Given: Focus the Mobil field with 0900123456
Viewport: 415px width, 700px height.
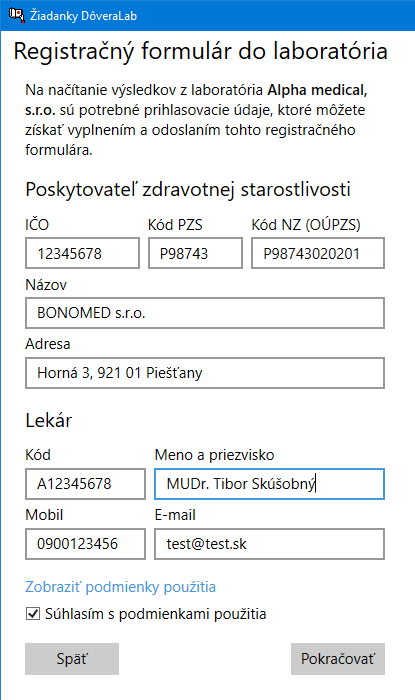Looking at the screenshot, I should click(86, 544).
